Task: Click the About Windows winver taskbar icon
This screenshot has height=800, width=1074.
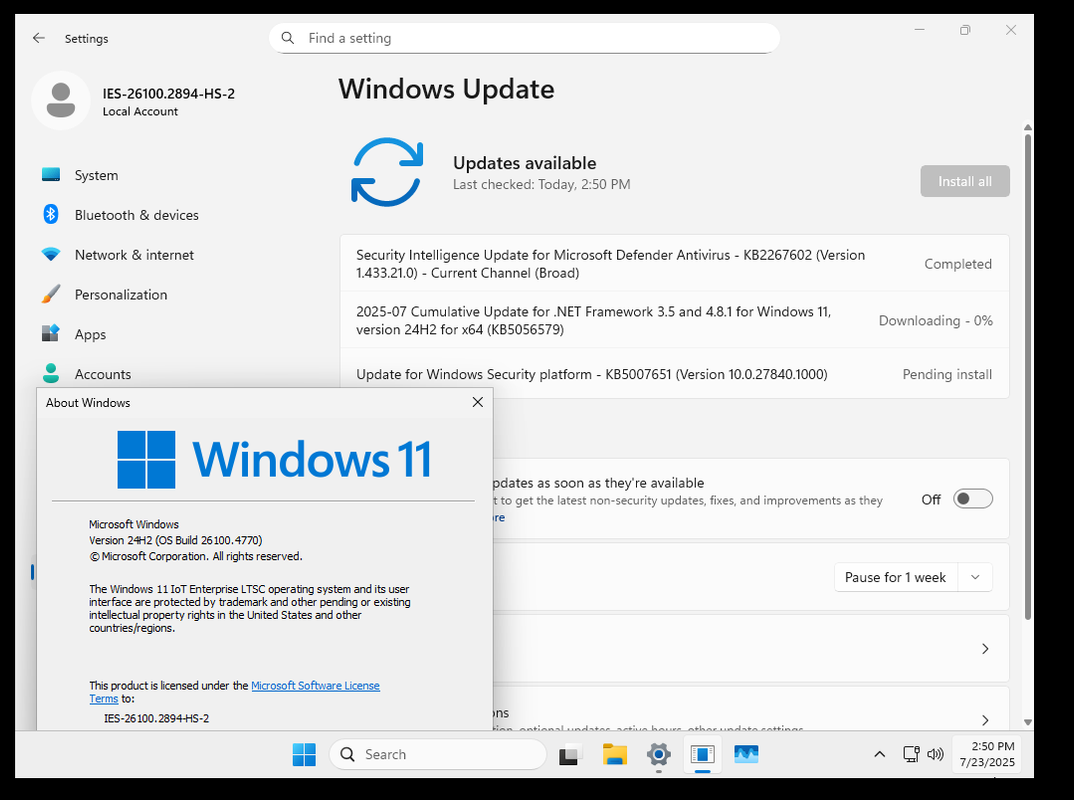Action: [702, 754]
